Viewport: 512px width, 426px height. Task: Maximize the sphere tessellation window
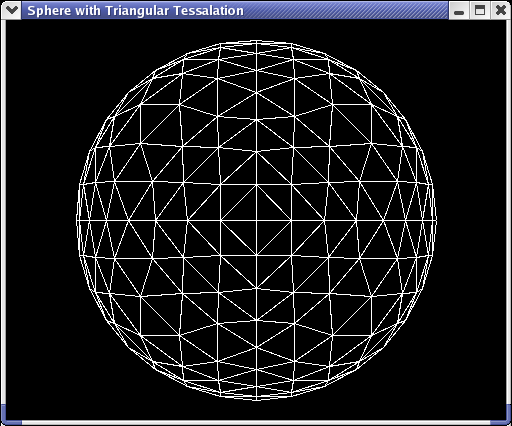[480, 10]
